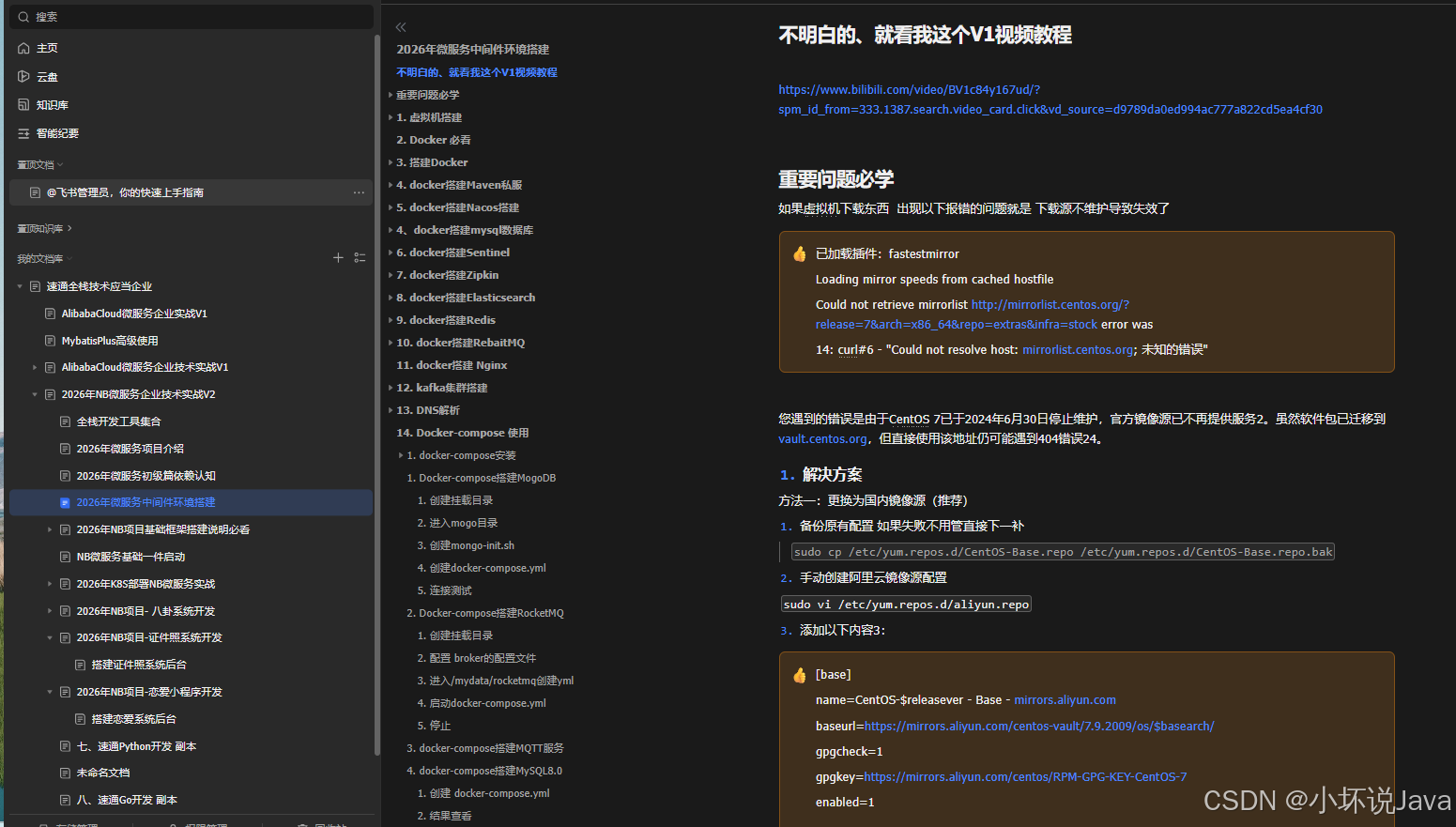Screen dimensions: 1456x827
Task: Collapse the outline panel with double-chevron icon
Action: (401, 27)
